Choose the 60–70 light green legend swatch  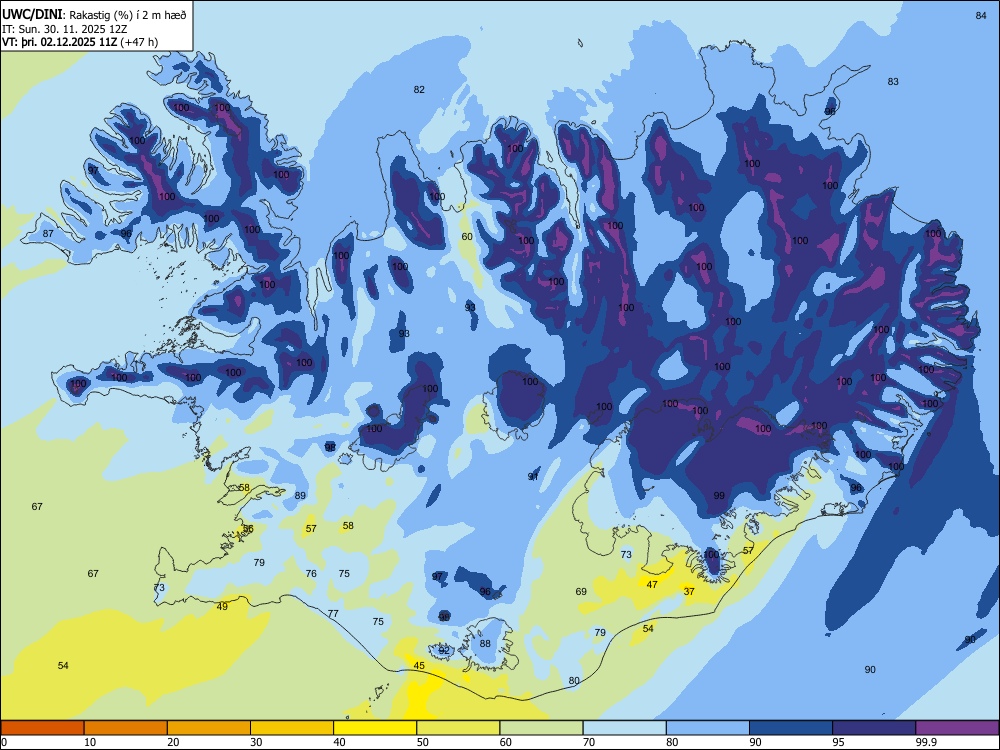click(541, 728)
